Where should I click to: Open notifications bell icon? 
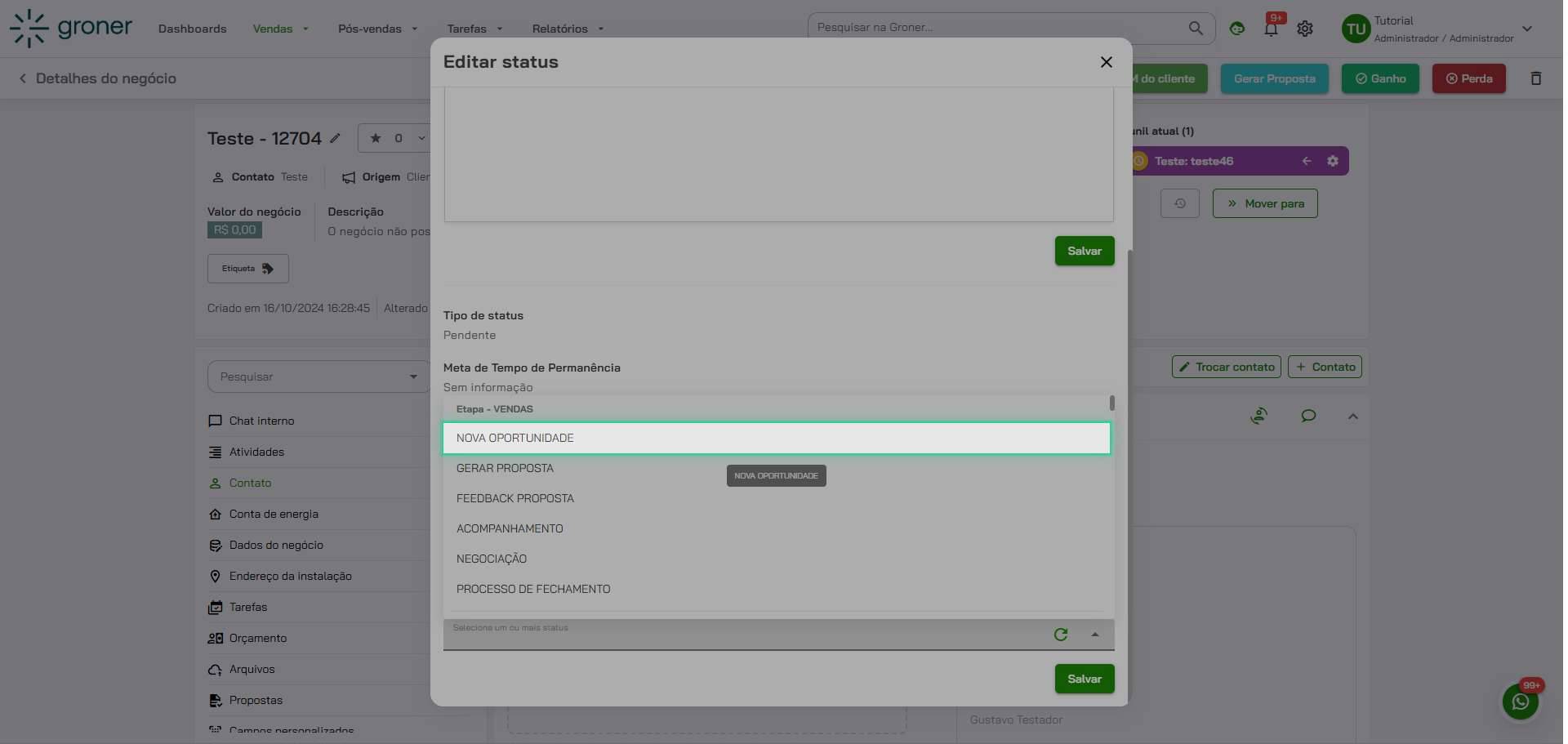(x=1271, y=29)
